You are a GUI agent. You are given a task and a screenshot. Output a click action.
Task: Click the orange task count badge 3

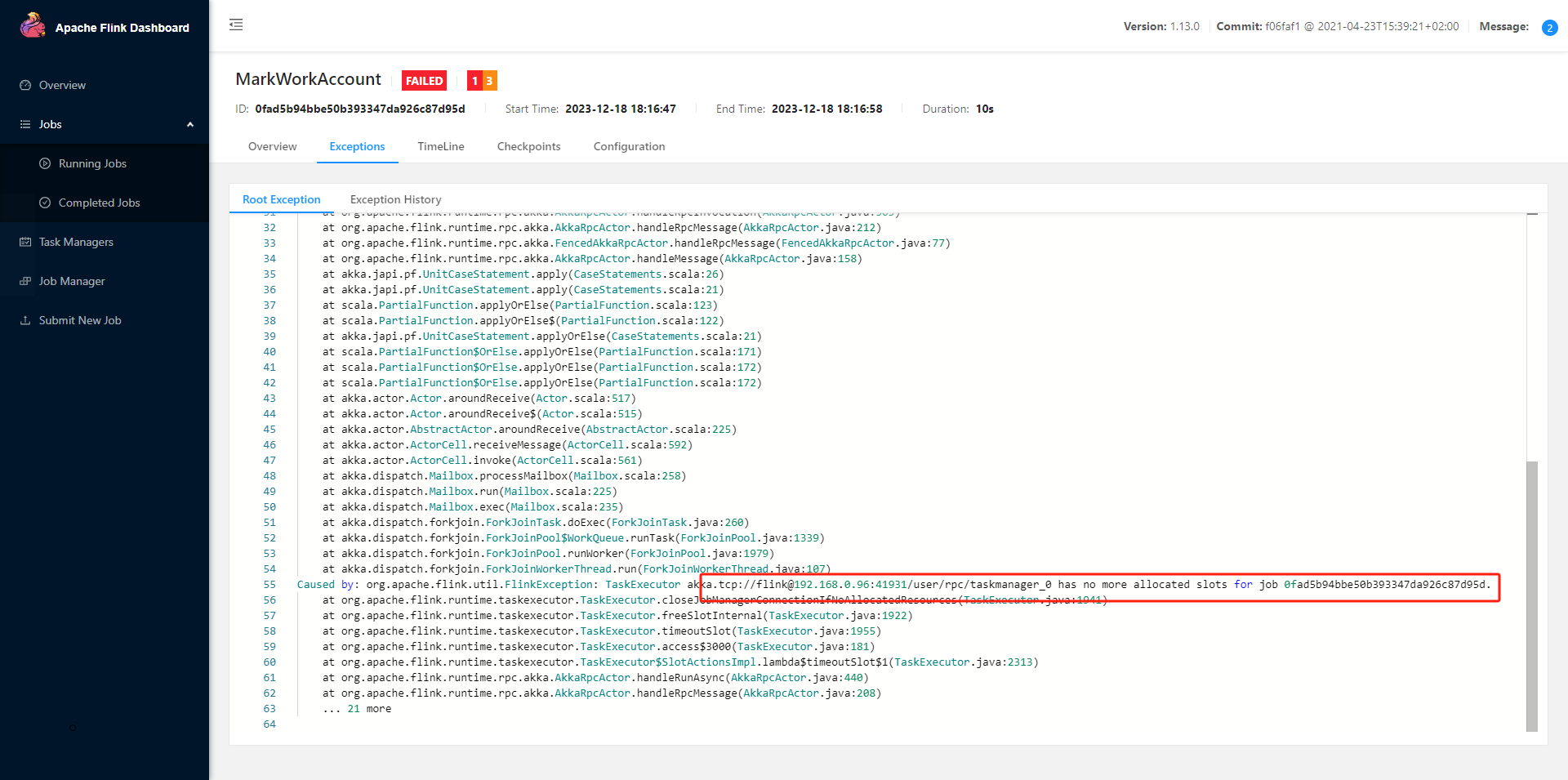[489, 80]
